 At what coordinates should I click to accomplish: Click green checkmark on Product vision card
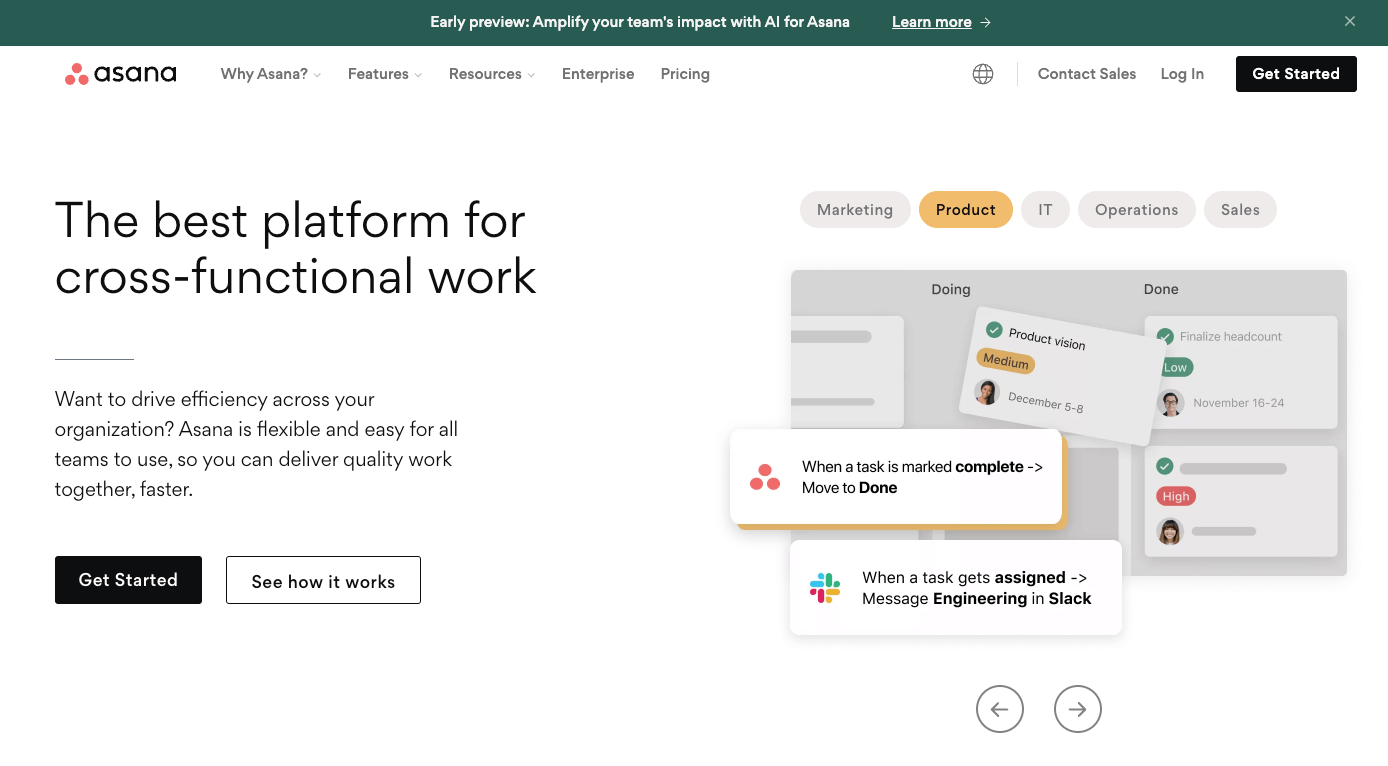click(994, 329)
